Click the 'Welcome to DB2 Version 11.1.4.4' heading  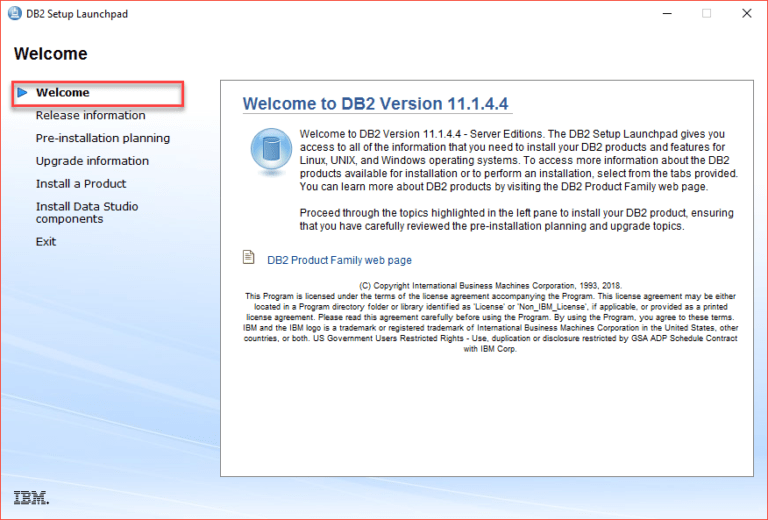tap(376, 104)
